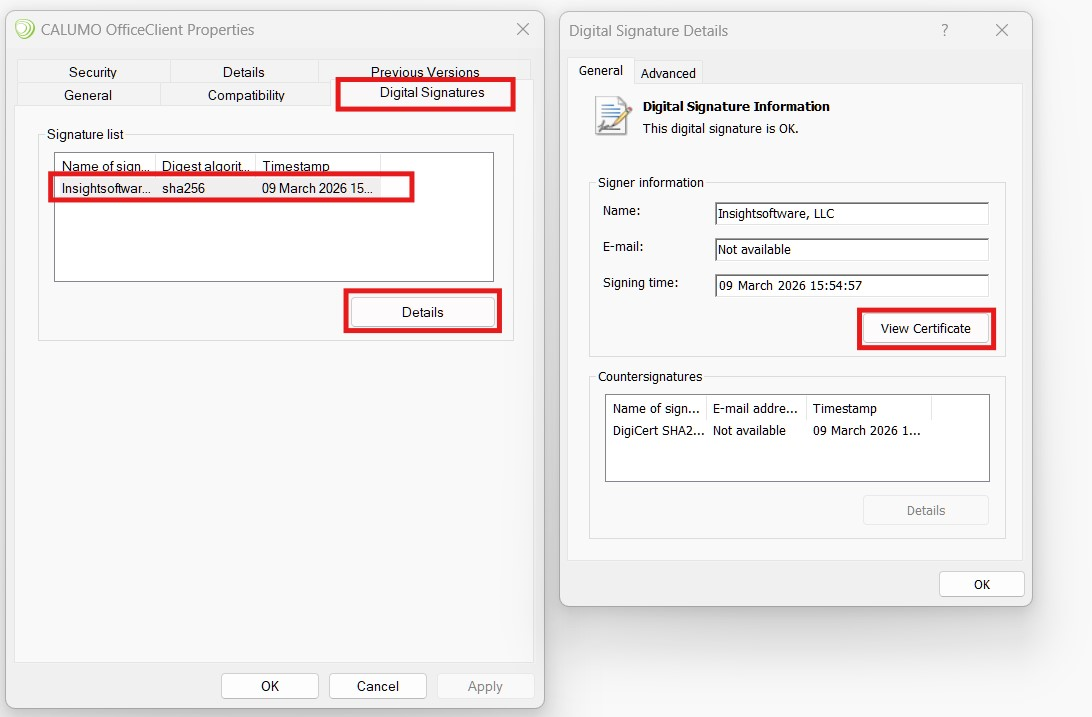Open the Details tab in Properties
Screen dimensions: 1092x717
point(244,72)
